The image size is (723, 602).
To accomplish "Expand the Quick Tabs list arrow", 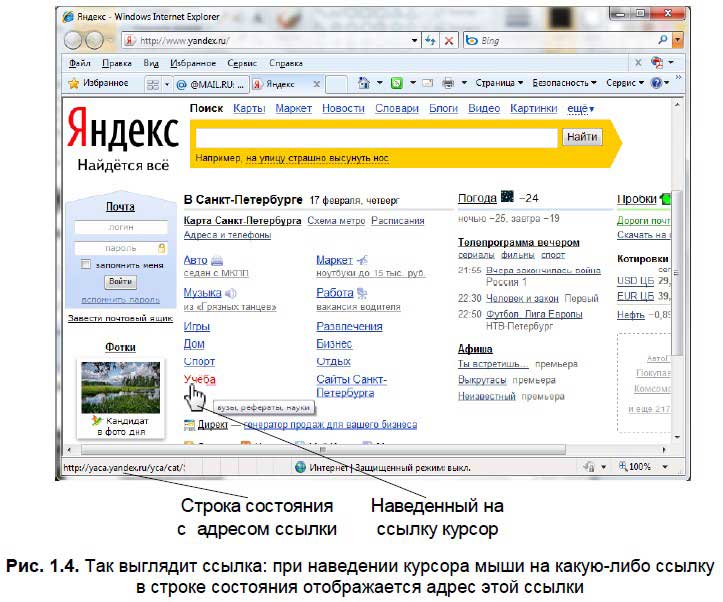I will (x=167, y=84).
